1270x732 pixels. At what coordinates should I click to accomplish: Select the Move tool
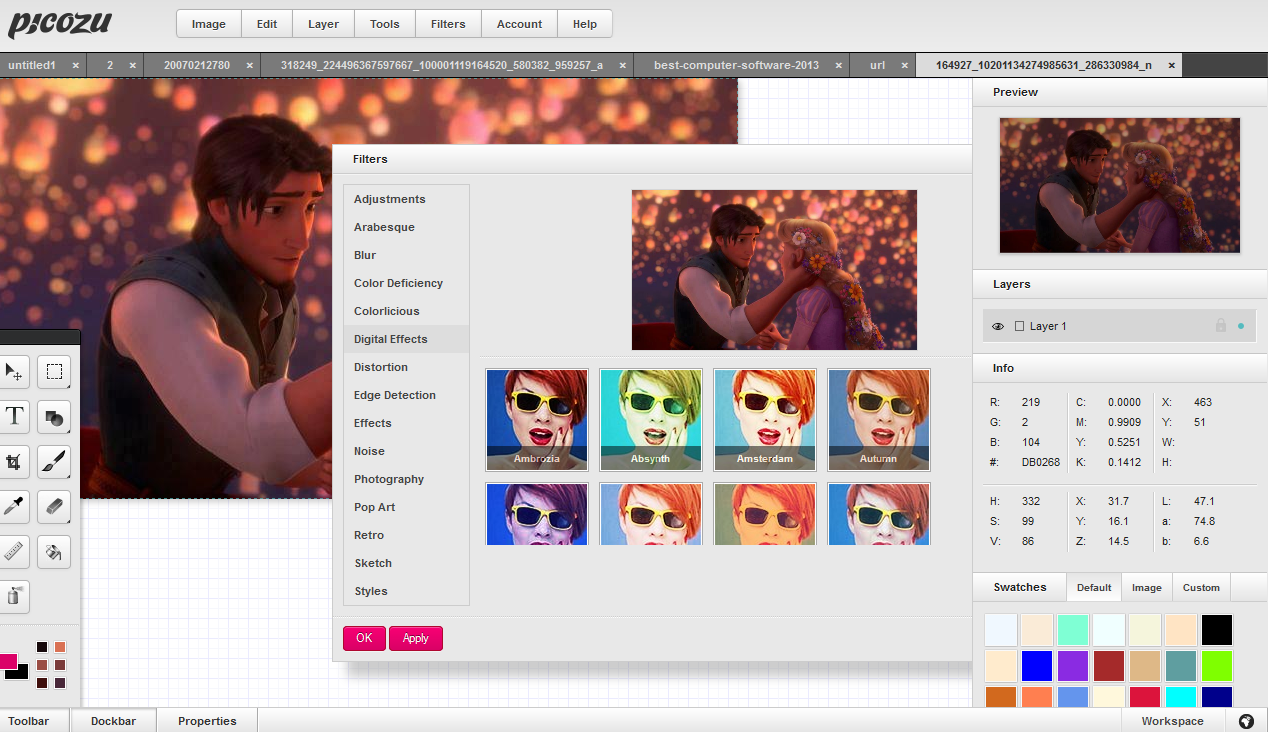[x=14, y=372]
